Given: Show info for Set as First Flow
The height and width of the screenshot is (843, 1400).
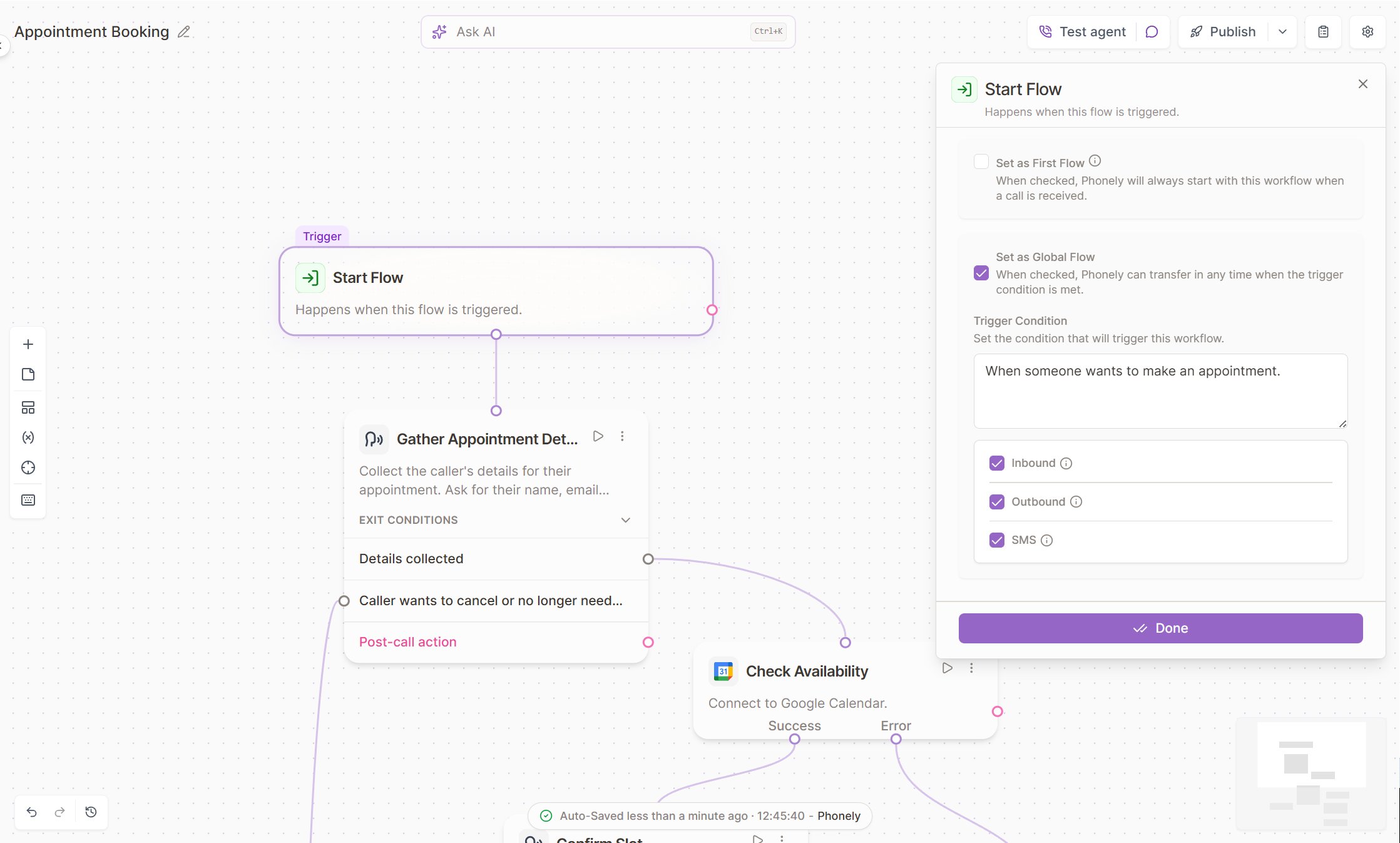Looking at the screenshot, I should 1095,161.
